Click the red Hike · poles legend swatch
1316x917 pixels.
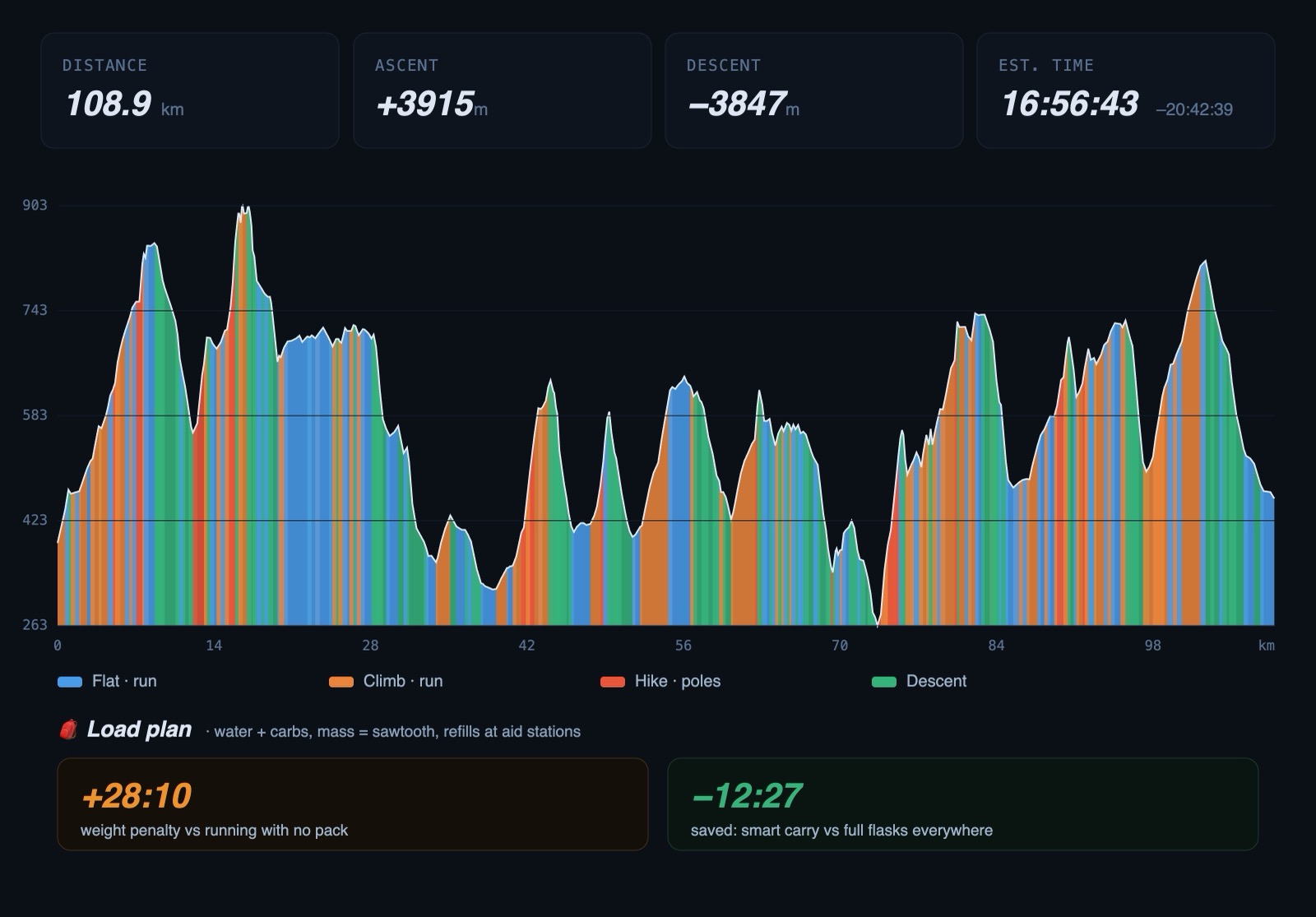[613, 681]
